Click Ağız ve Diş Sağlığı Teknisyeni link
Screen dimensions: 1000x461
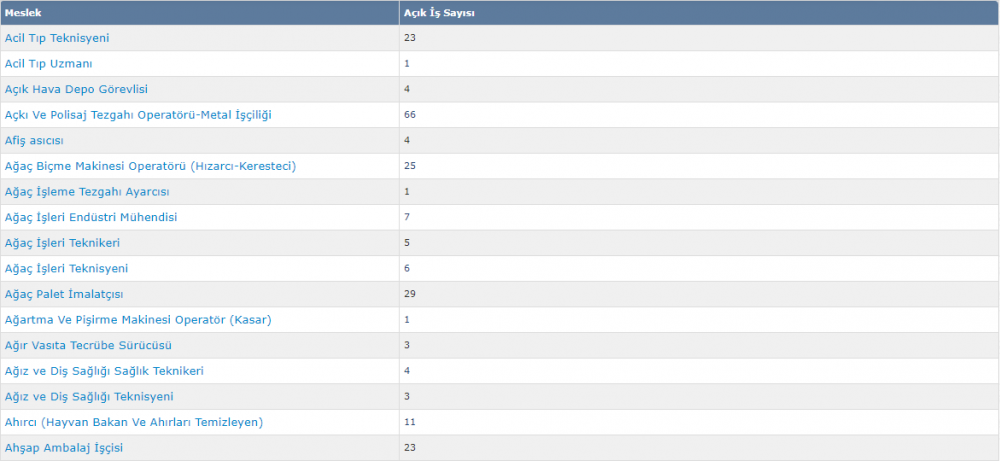pos(89,396)
